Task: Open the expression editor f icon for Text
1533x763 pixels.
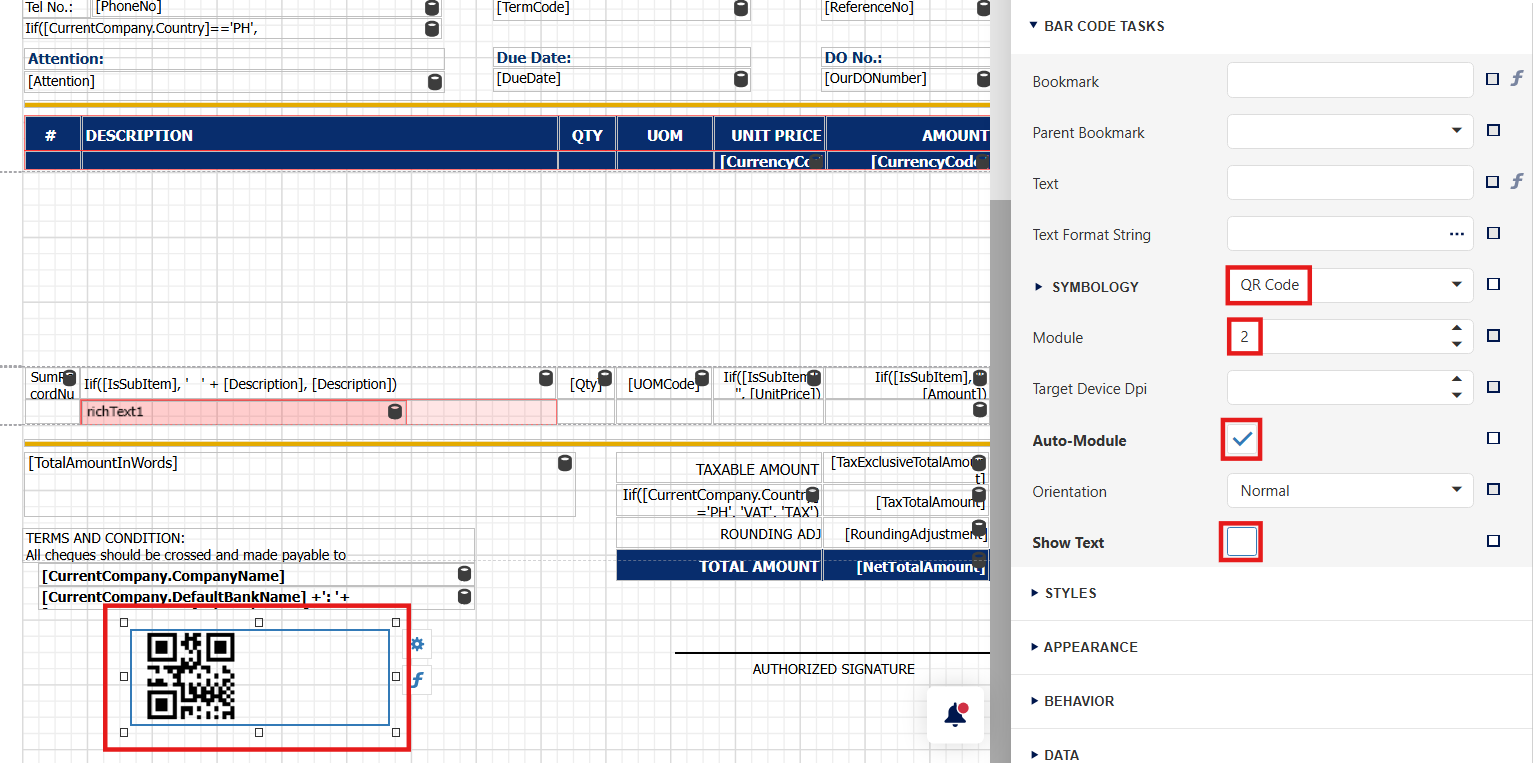Action: pyautogui.click(x=1516, y=181)
